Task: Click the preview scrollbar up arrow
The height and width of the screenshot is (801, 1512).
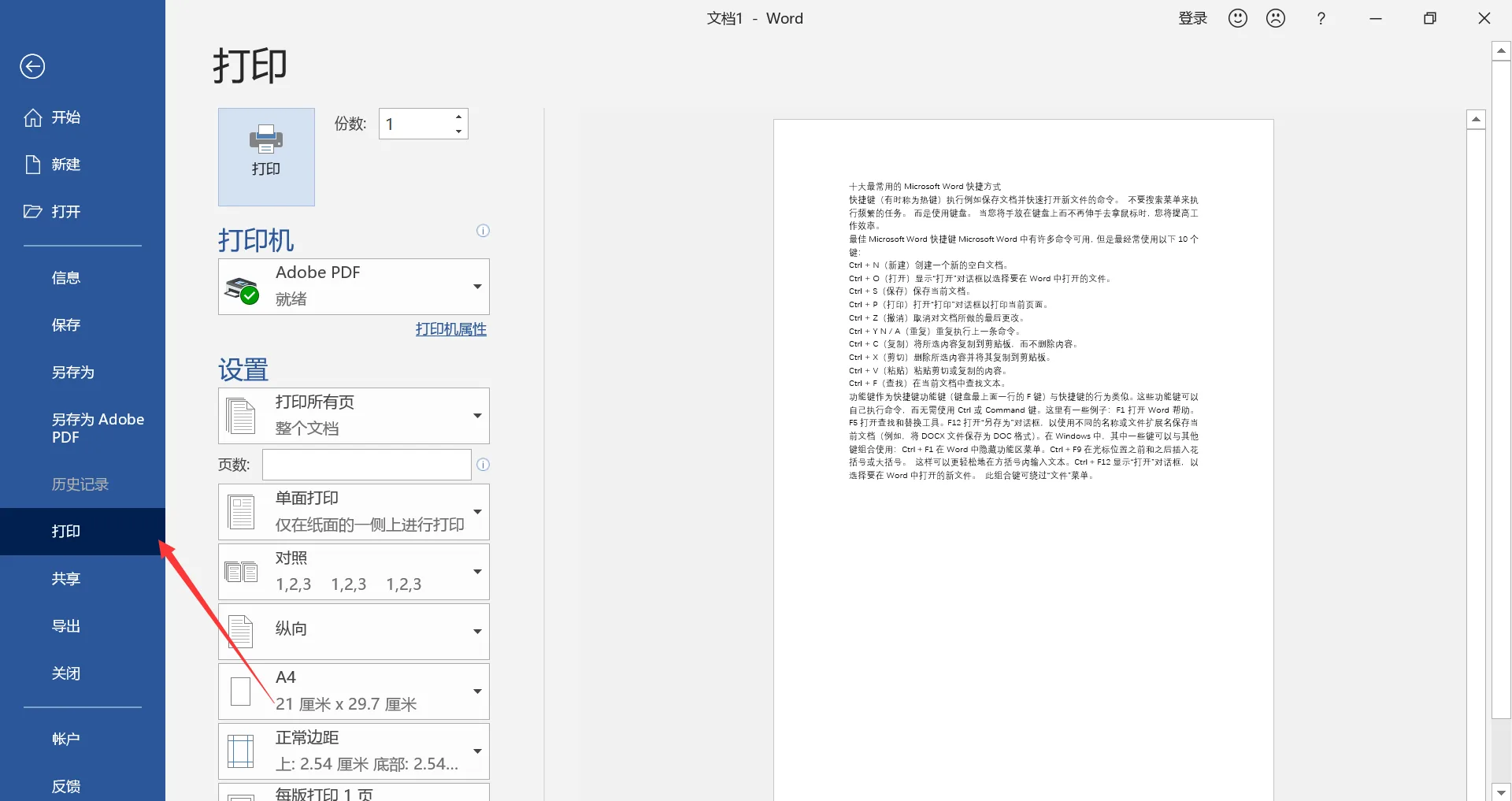Action: [x=1476, y=120]
